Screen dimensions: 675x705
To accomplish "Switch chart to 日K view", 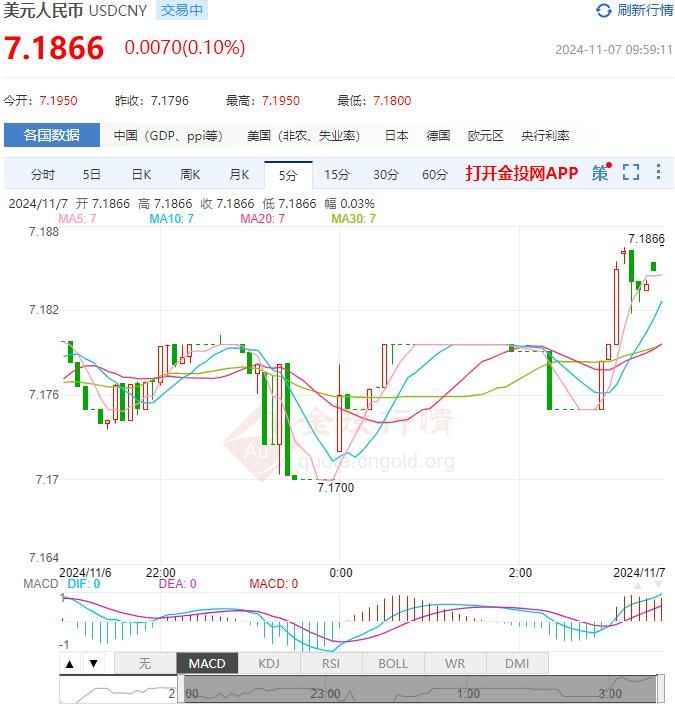I will [141, 174].
